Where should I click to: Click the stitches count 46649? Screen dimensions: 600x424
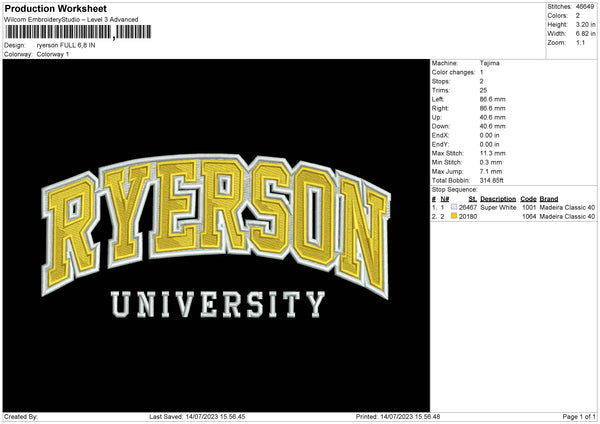point(585,7)
